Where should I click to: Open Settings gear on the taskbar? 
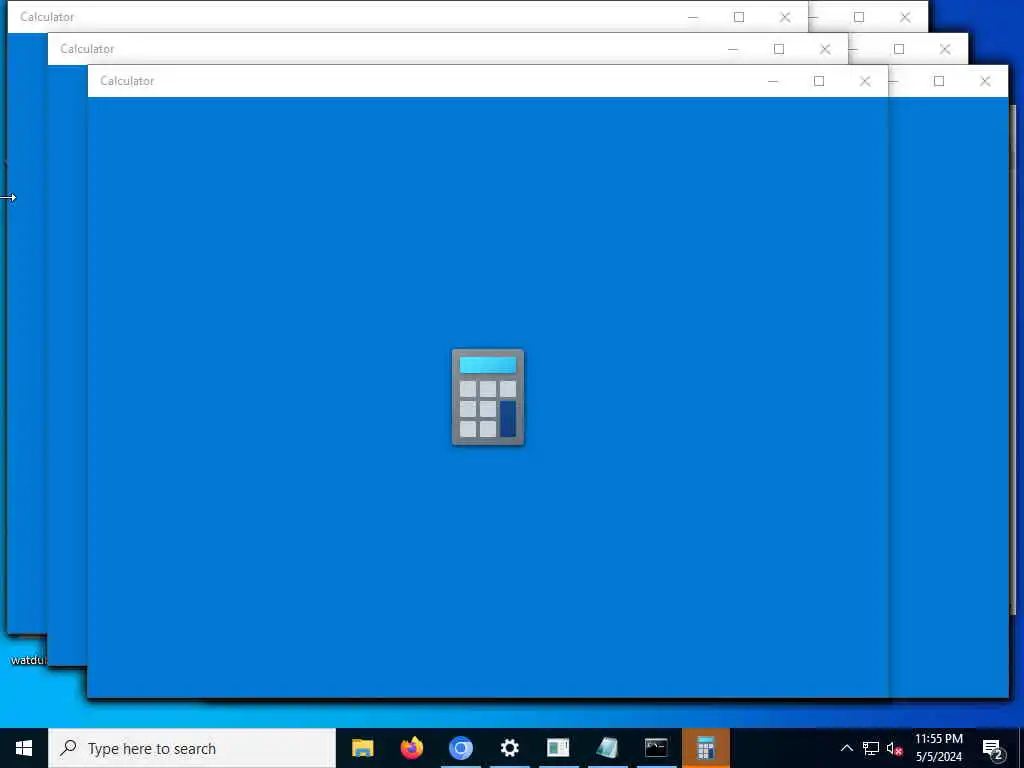(x=509, y=748)
